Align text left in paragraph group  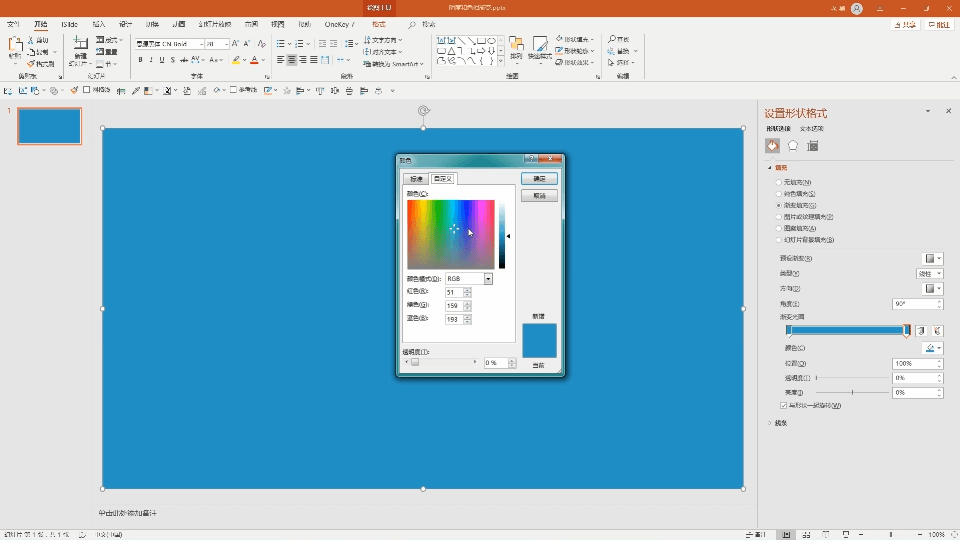coord(280,60)
